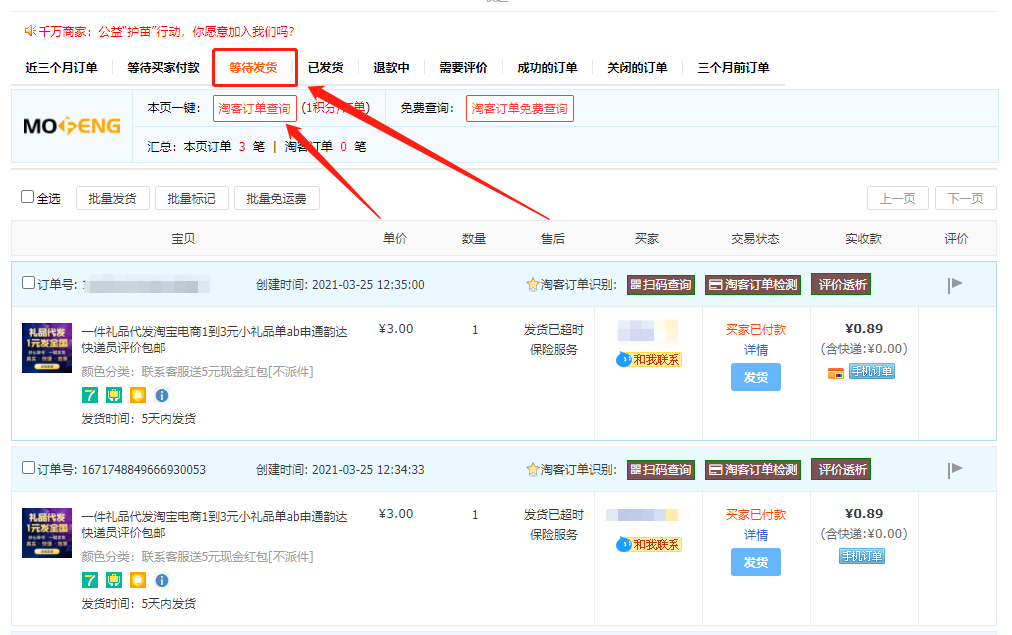Viewport: 1012px width, 635px height.
Task: Click 批量标记 button
Action: tap(192, 198)
